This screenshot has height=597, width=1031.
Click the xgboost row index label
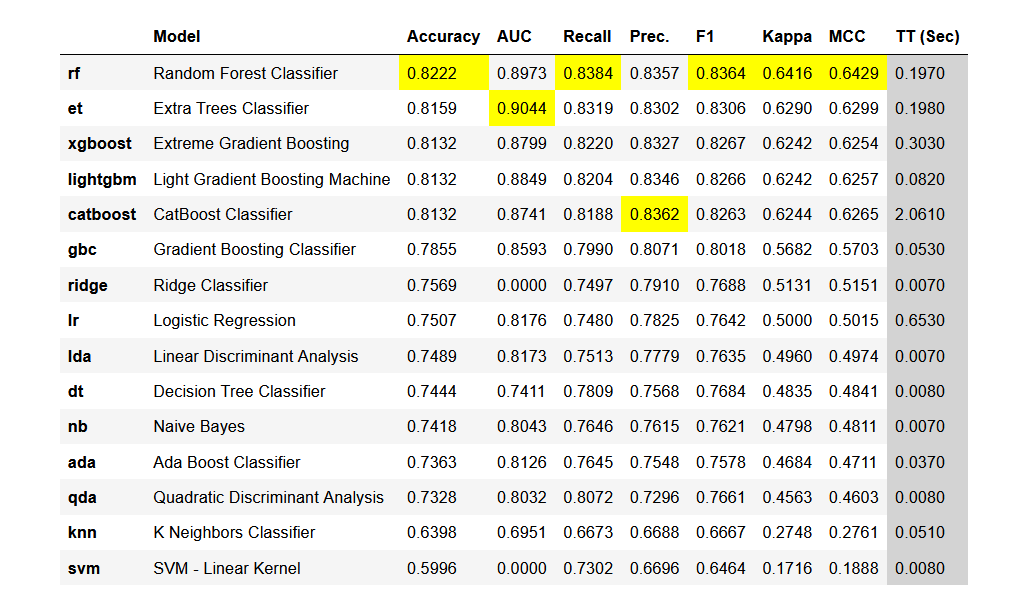tap(99, 144)
